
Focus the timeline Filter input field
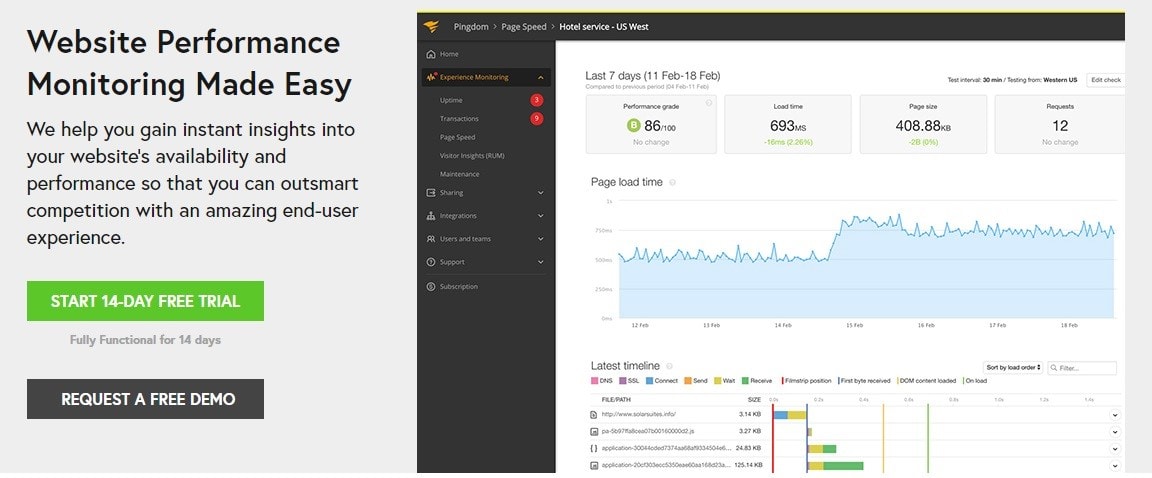point(1082,368)
